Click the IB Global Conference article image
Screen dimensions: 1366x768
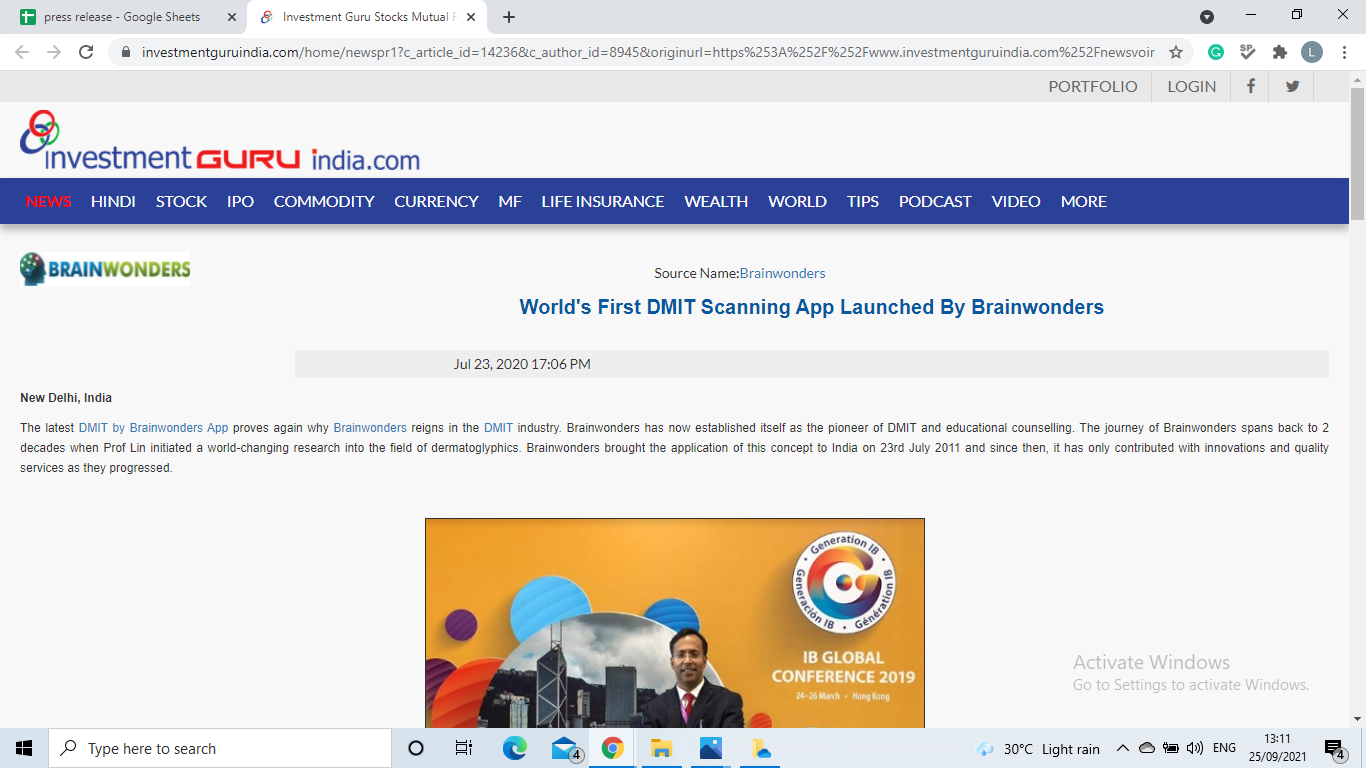(674, 622)
